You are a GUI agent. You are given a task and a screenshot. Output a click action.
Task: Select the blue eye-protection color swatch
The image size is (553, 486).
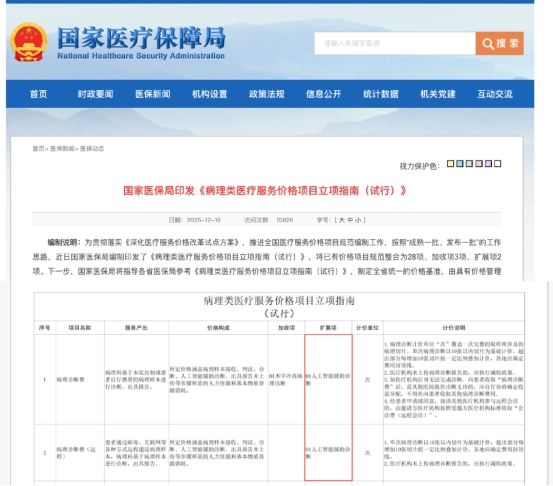460,164
